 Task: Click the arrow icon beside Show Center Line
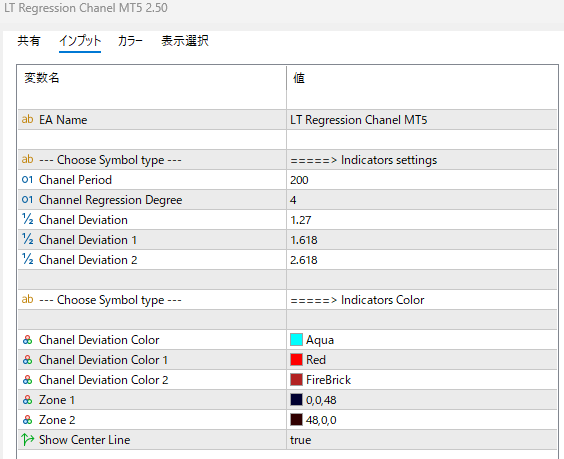28,440
